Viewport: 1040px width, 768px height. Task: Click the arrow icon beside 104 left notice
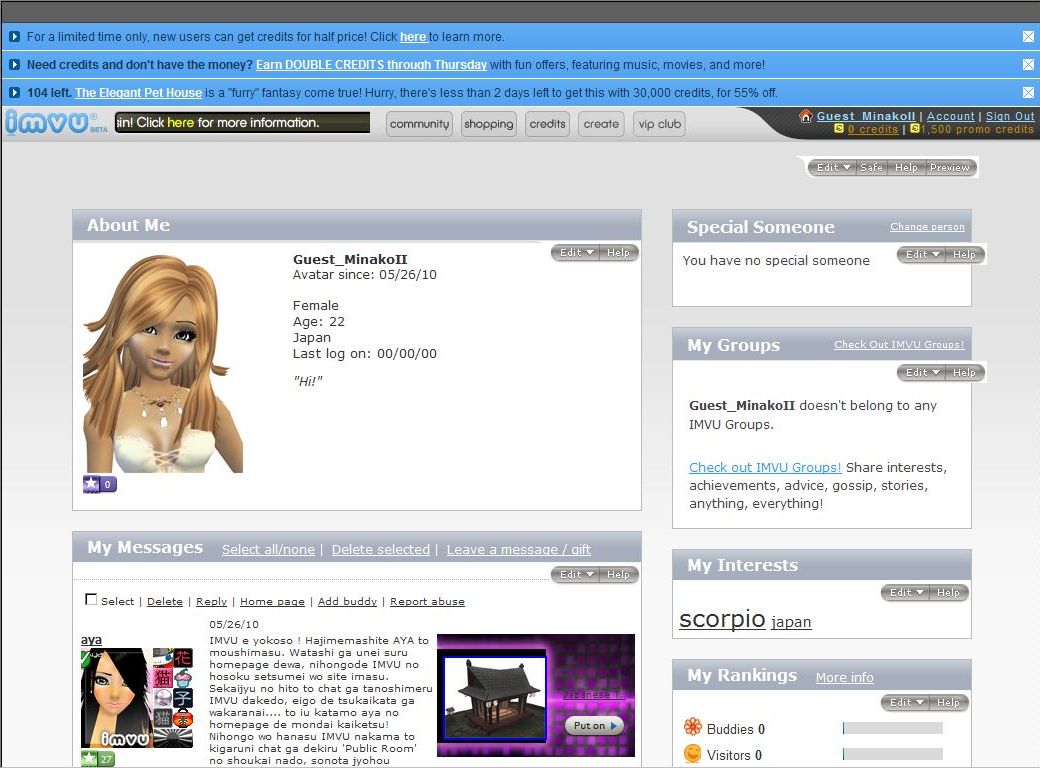tap(15, 93)
